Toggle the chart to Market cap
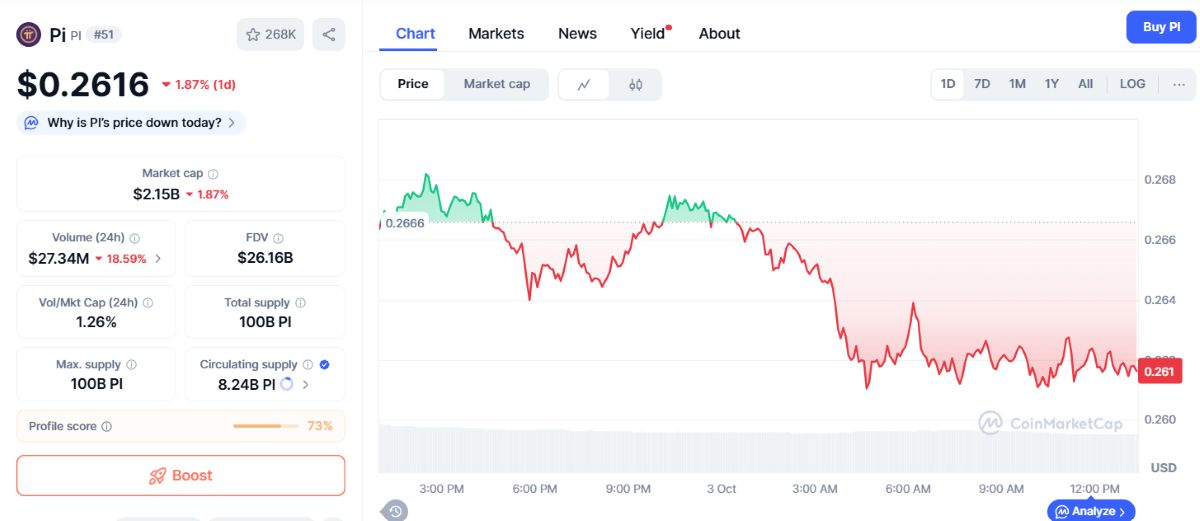Image resolution: width=1200 pixels, height=521 pixels. pos(497,84)
